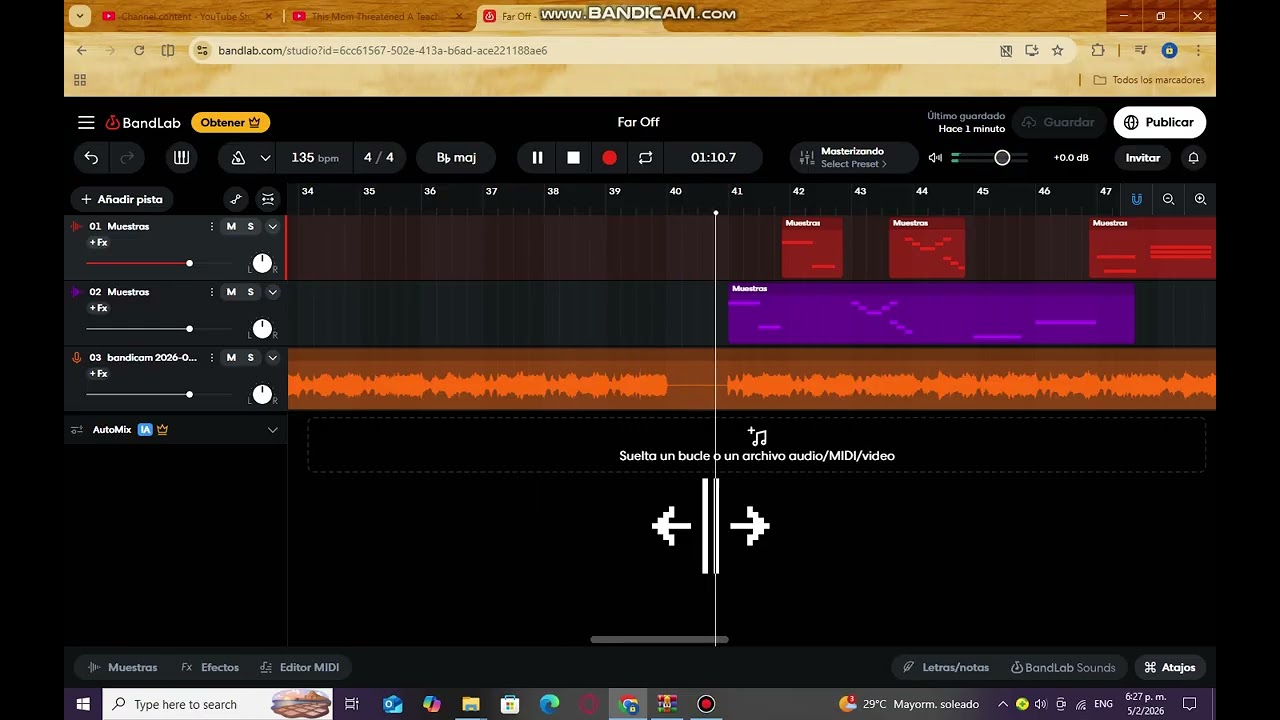This screenshot has width=1280, height=720.
Task: Undo the last action
Action: point(91,157)
